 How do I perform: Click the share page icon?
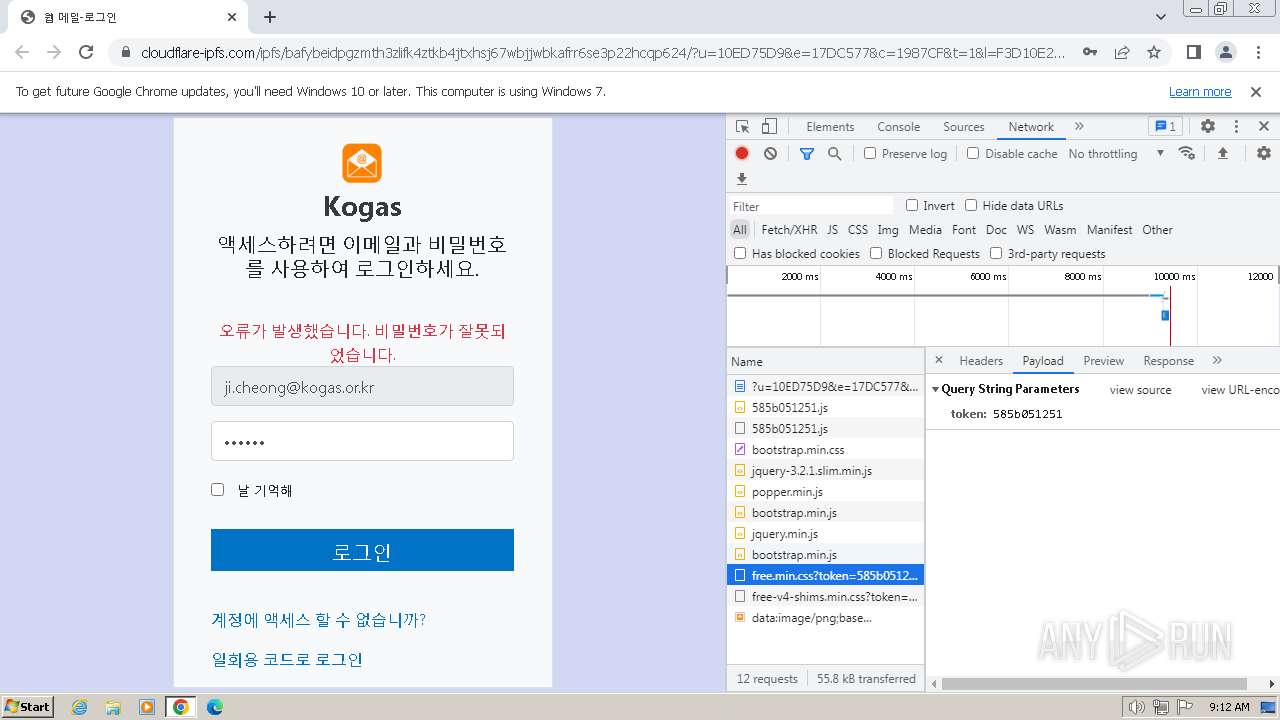[x=1122, y=52]
